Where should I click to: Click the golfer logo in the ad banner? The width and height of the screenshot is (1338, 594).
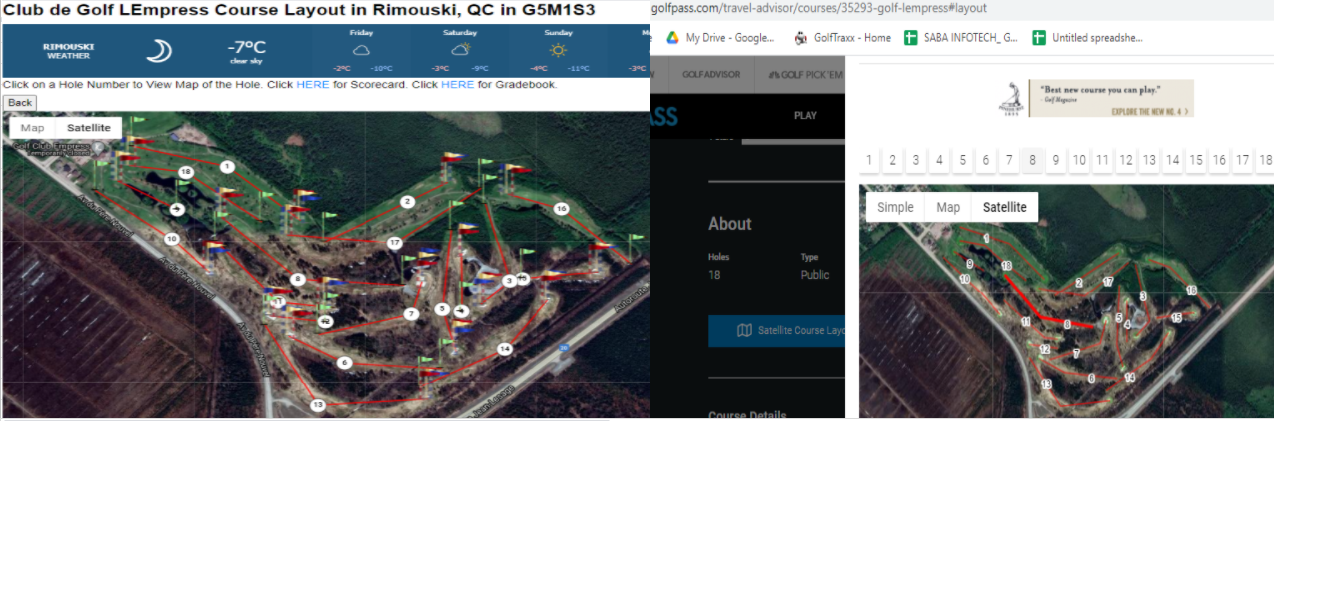[1011, 98]
